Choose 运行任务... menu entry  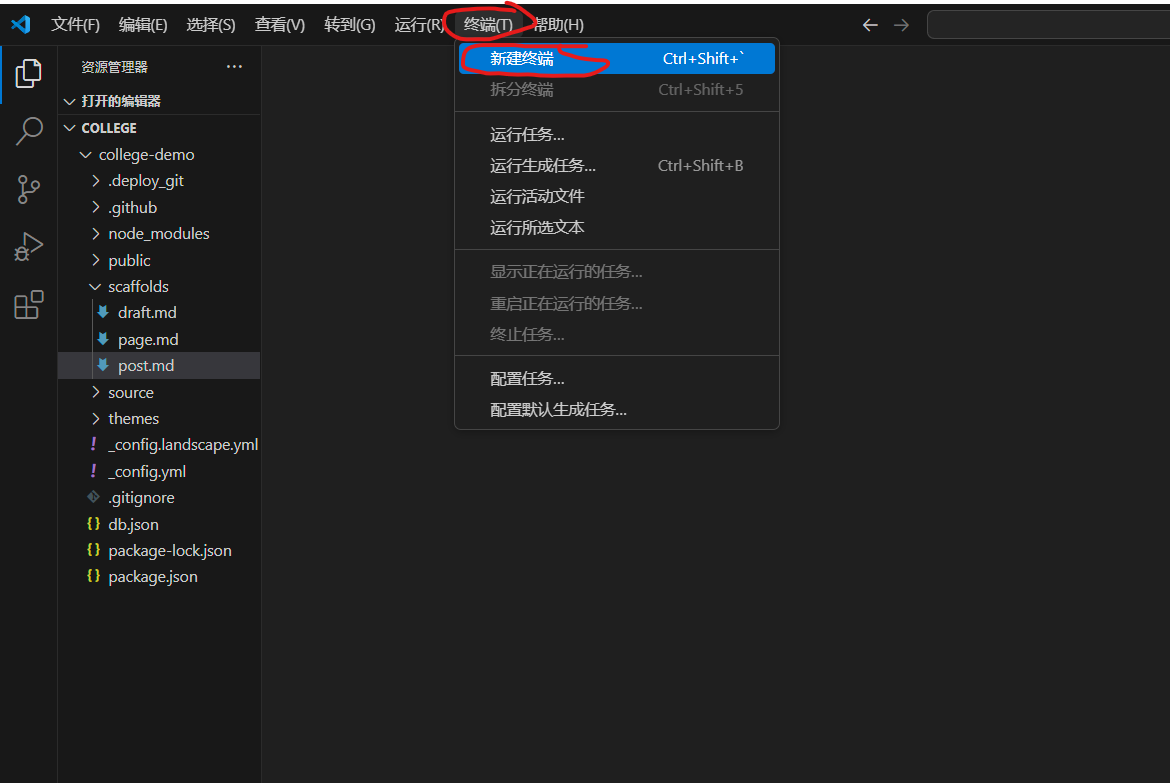click(x=527, y=135)
